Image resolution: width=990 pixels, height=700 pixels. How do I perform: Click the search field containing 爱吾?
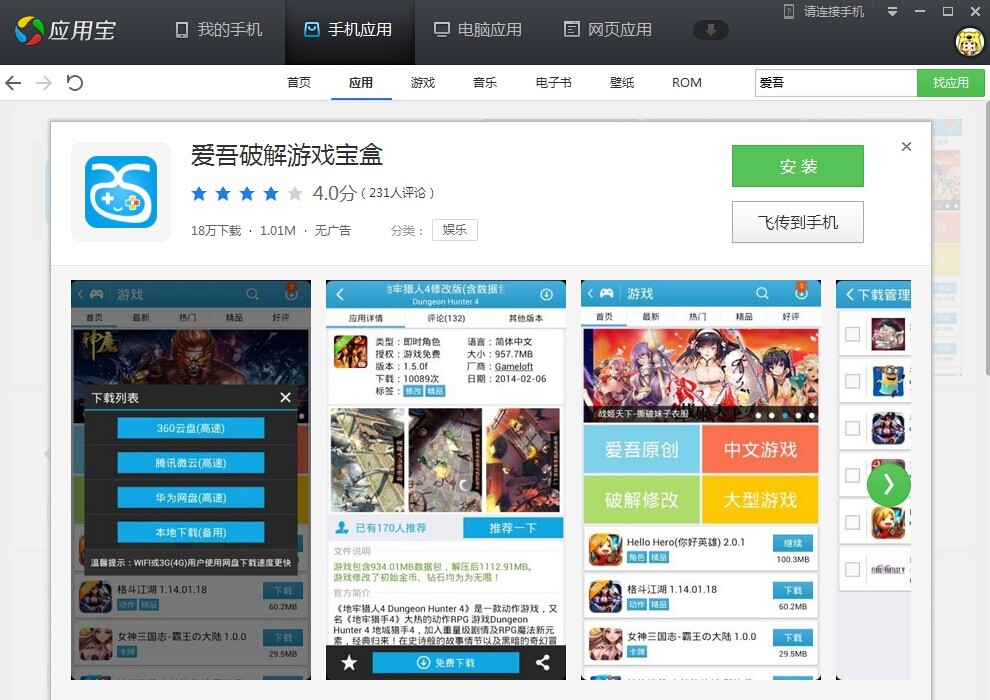pos(836,83)
